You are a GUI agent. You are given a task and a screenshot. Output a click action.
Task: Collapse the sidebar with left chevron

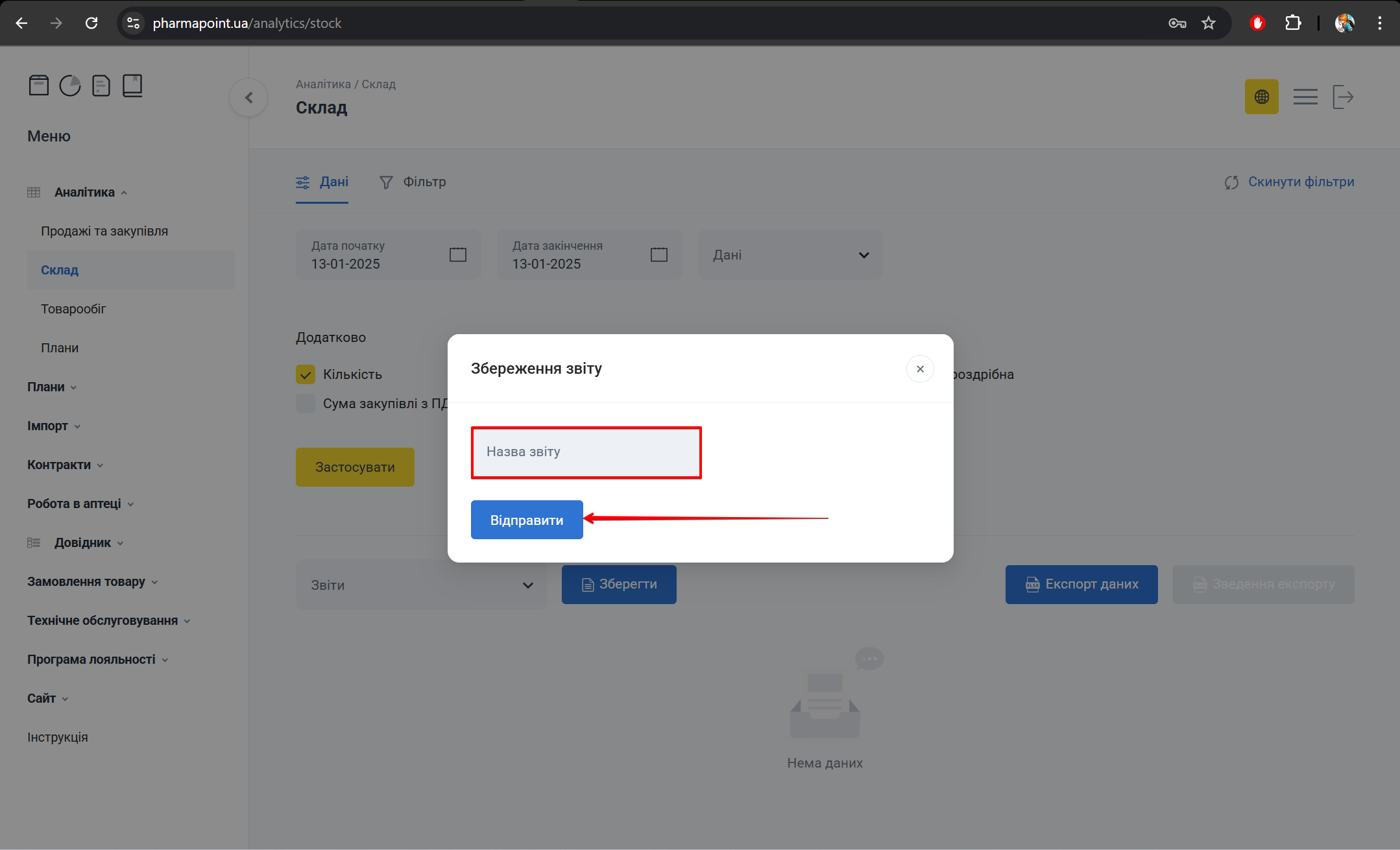click(x=248, y=98)
